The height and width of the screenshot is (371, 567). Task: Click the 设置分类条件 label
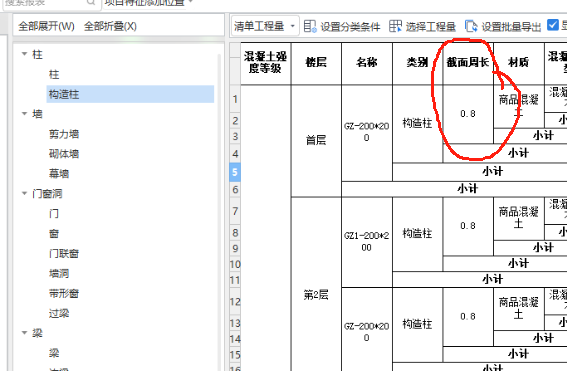coord(350,27)
